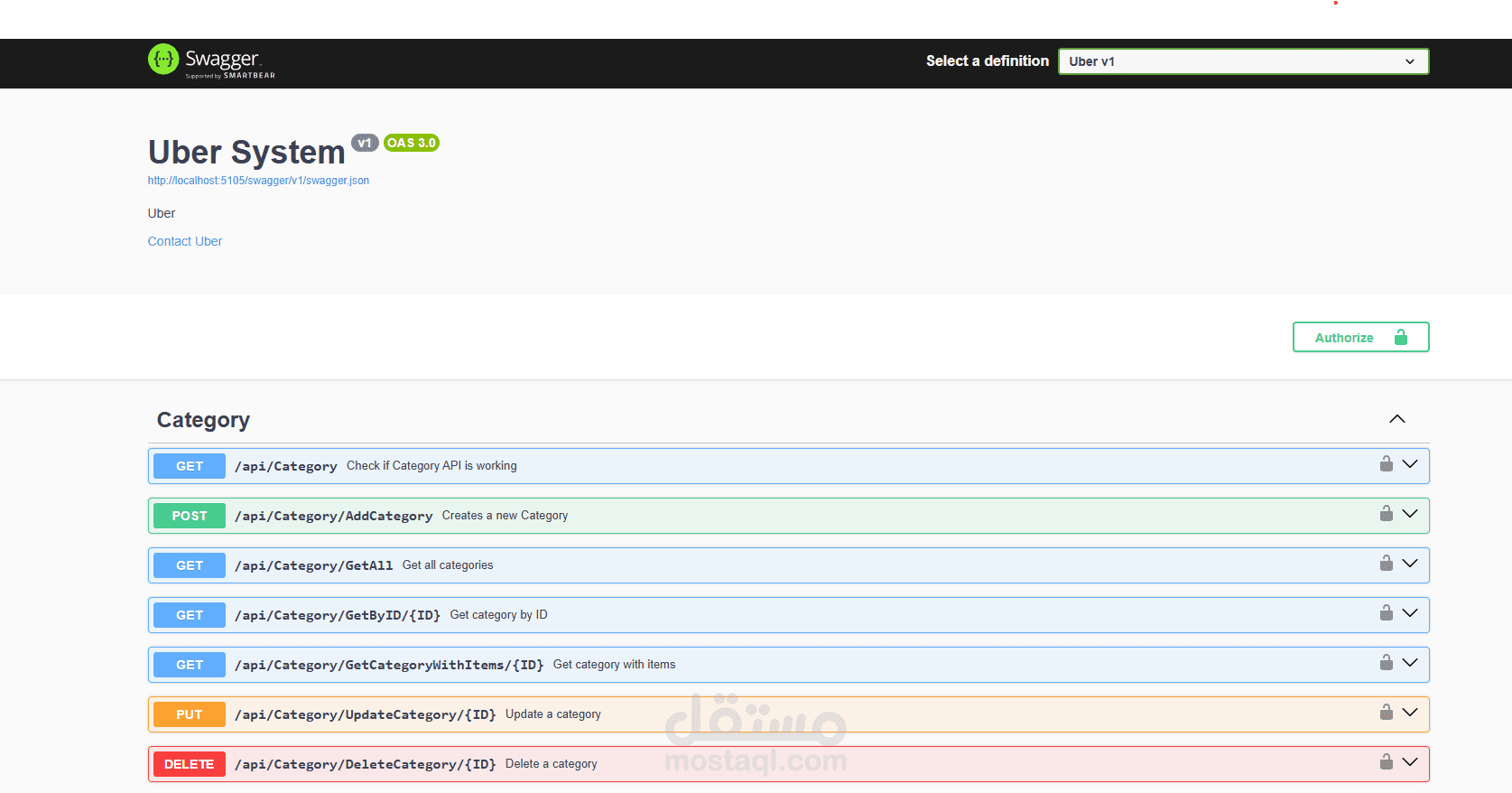Collapse the Category section with the chevron
Viewport: 1512px width, 793px height.
click(x=1397, y=419)
